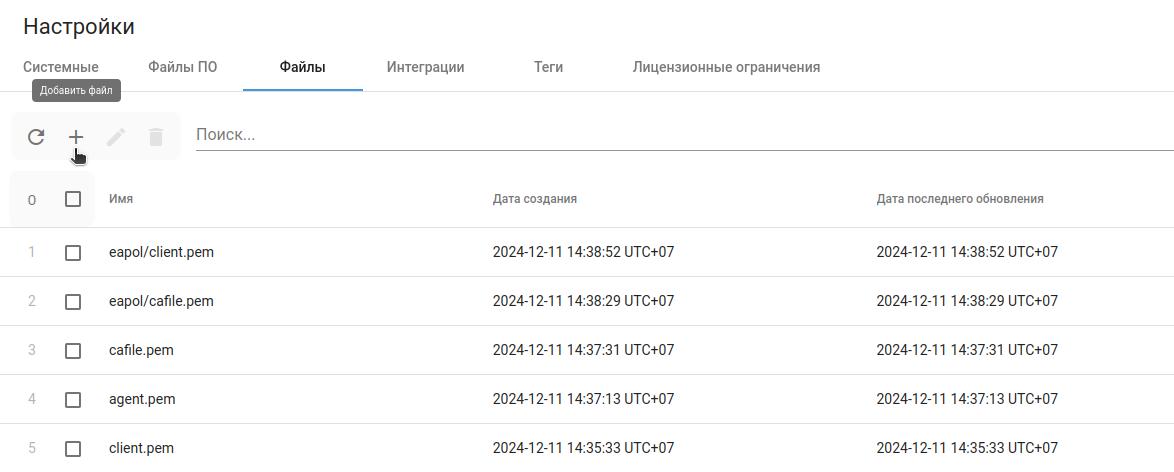
Task: Enable the agent.pem row checkbox
Action: click(x=73, y=400)
